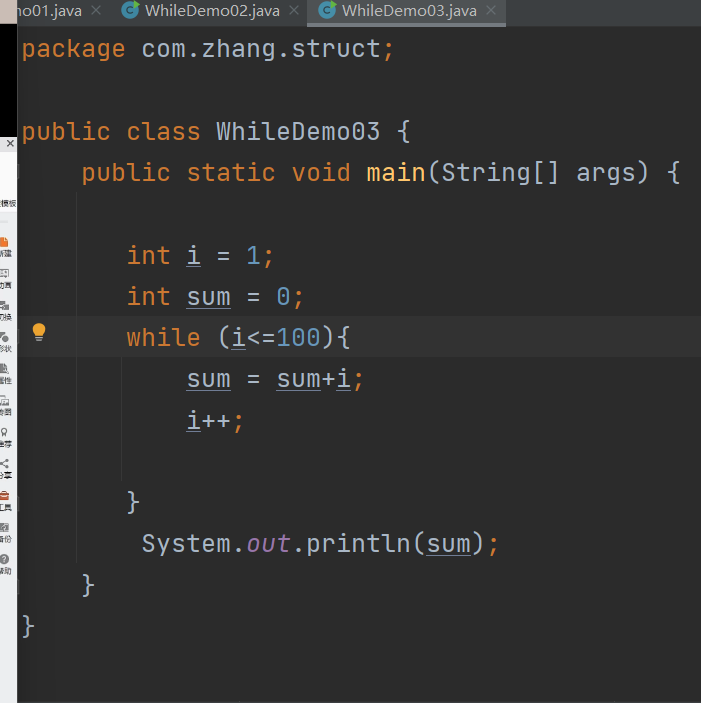701x703 pixels.
Task: Click the class icon on WhileDemo03.java tab
Action: point(327,10)
